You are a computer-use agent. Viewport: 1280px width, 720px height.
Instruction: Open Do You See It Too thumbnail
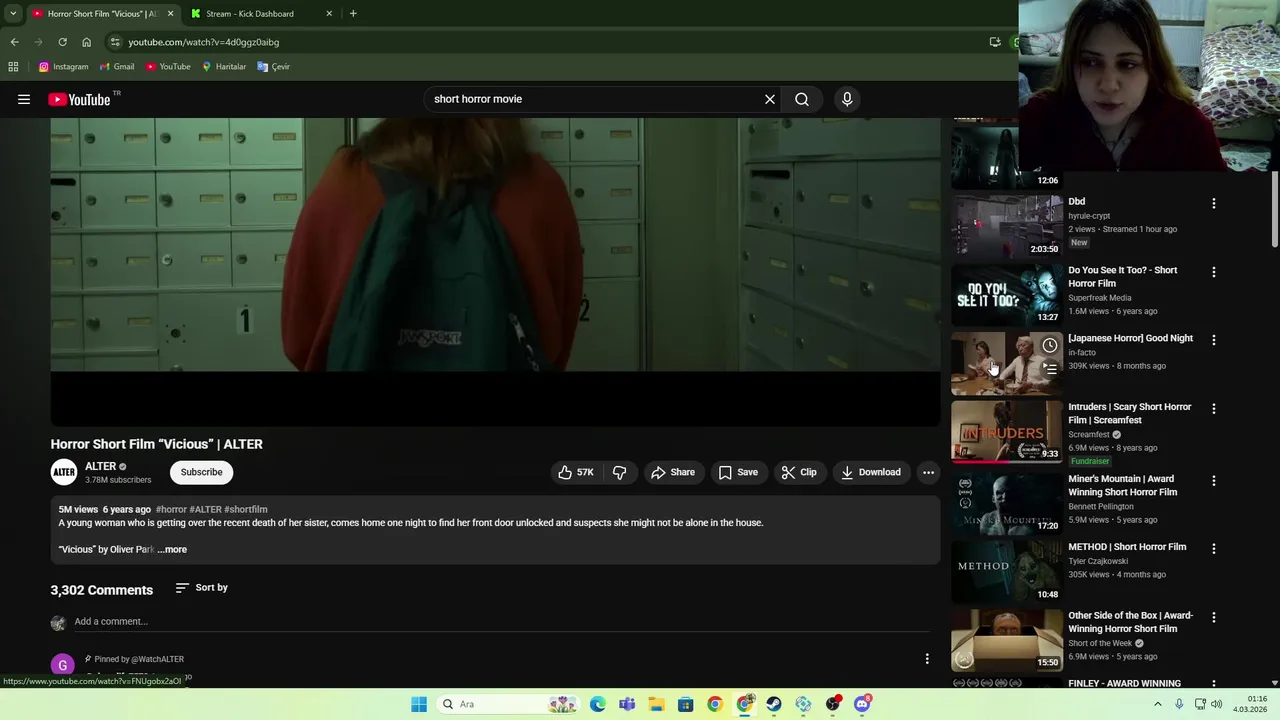coord(1007,295)
